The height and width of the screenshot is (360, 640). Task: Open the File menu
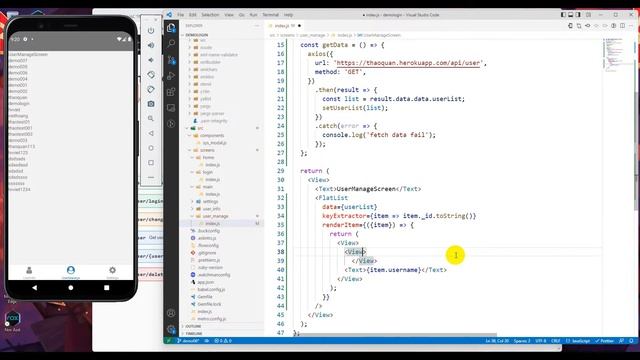point(180,15)
